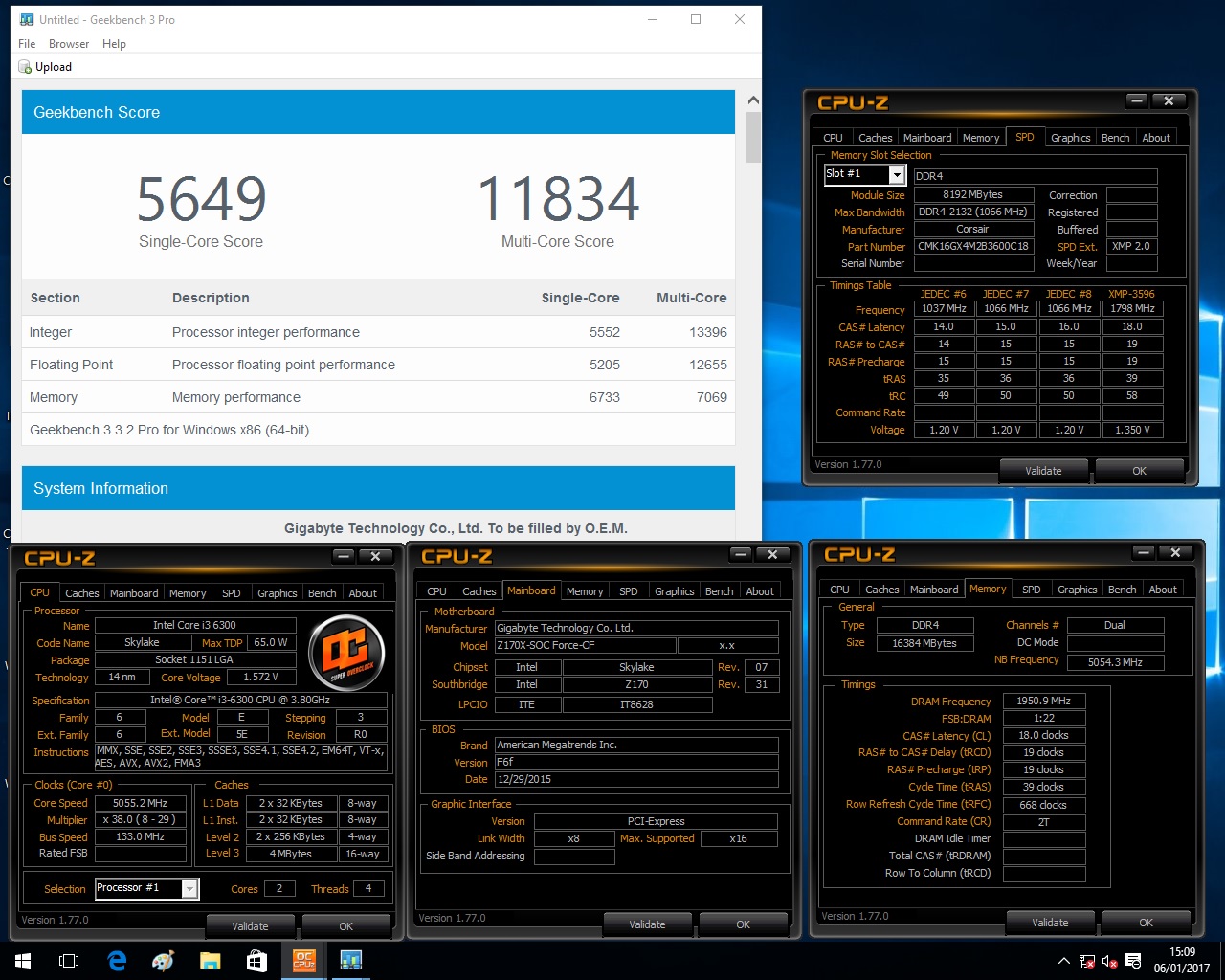Click the Geekbench title bar app icon
Viewport: 1225px width, 980px height.
coord(27,19)
